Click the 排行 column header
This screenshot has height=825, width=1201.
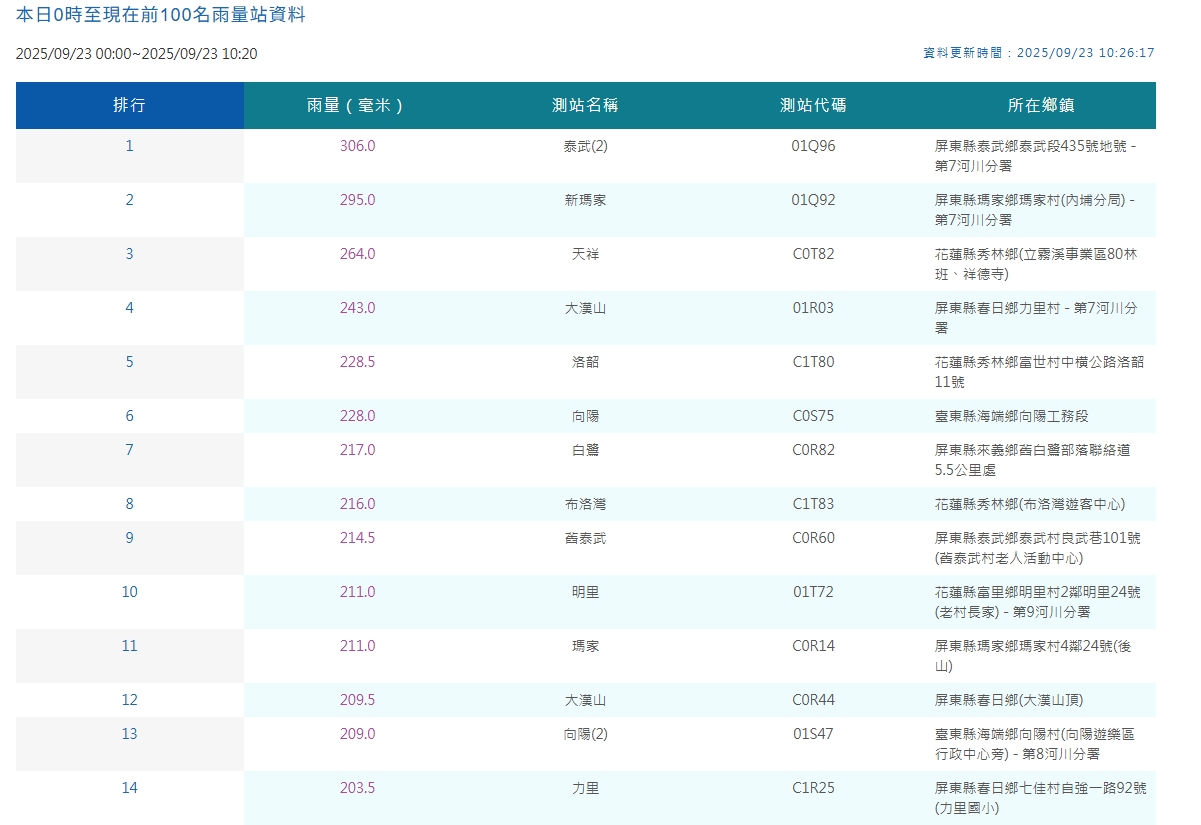point(130,105)
